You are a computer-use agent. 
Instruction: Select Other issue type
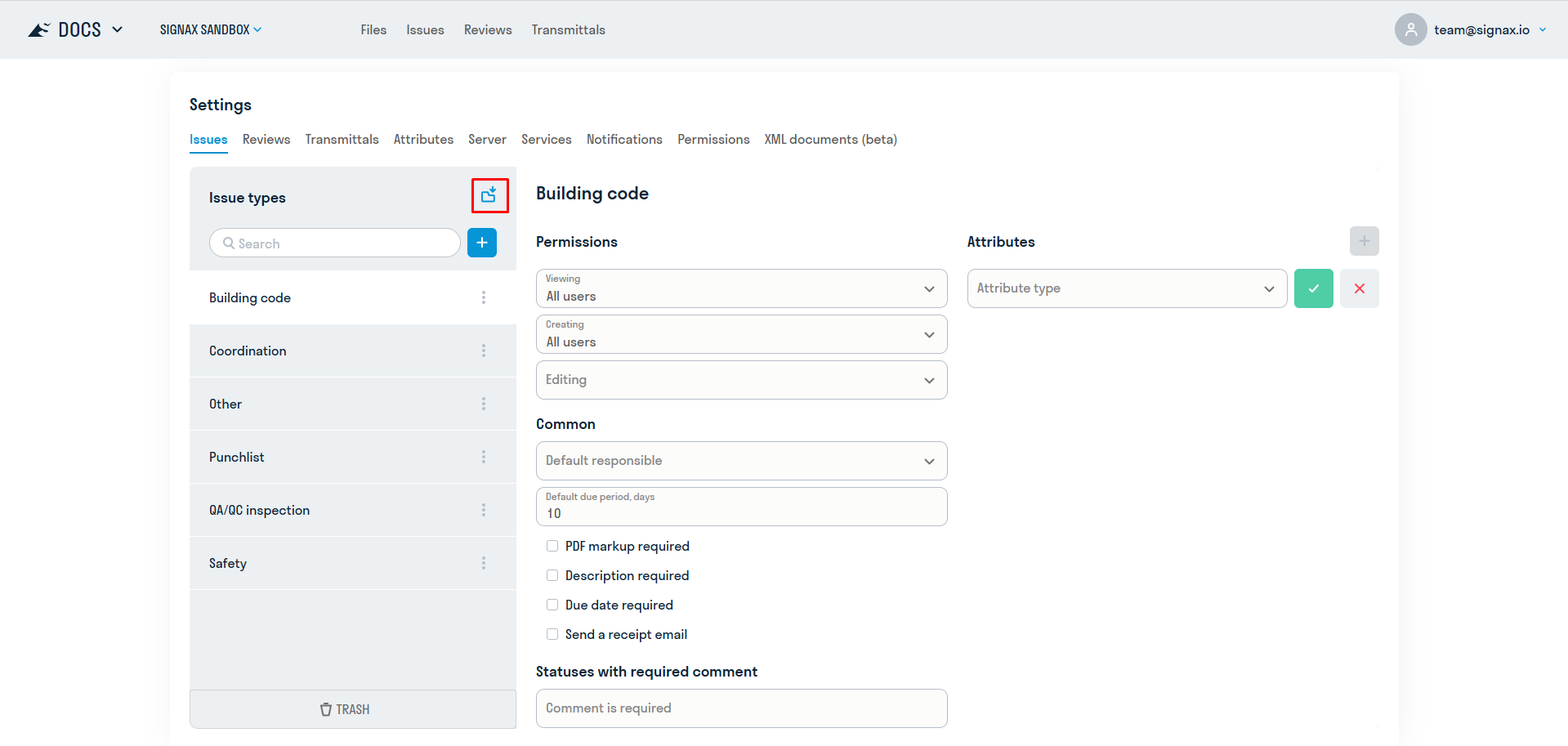tap(353, 404)
